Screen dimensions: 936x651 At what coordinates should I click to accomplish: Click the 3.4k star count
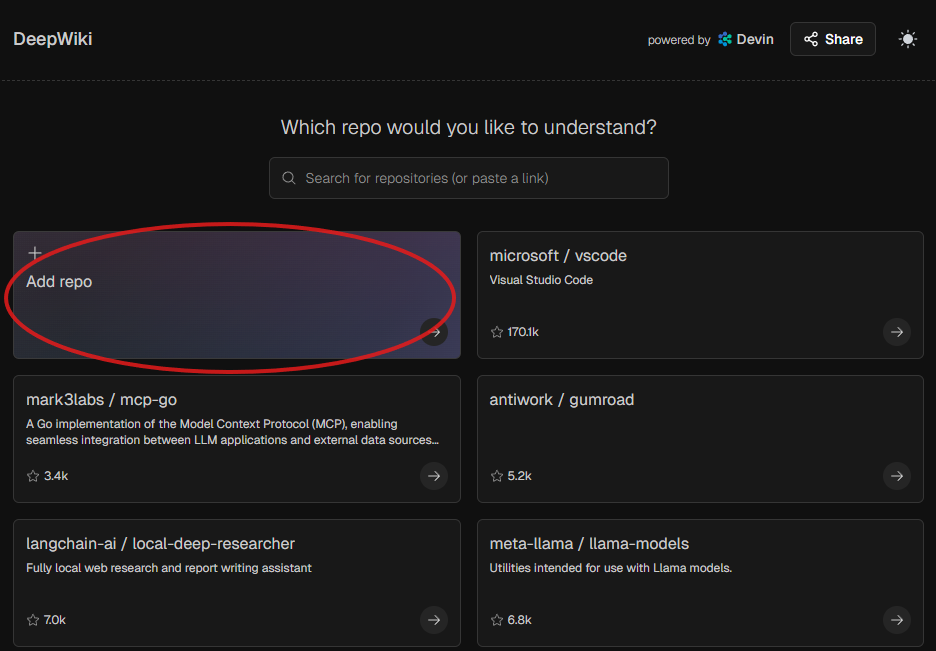click(x=56, y=476)
